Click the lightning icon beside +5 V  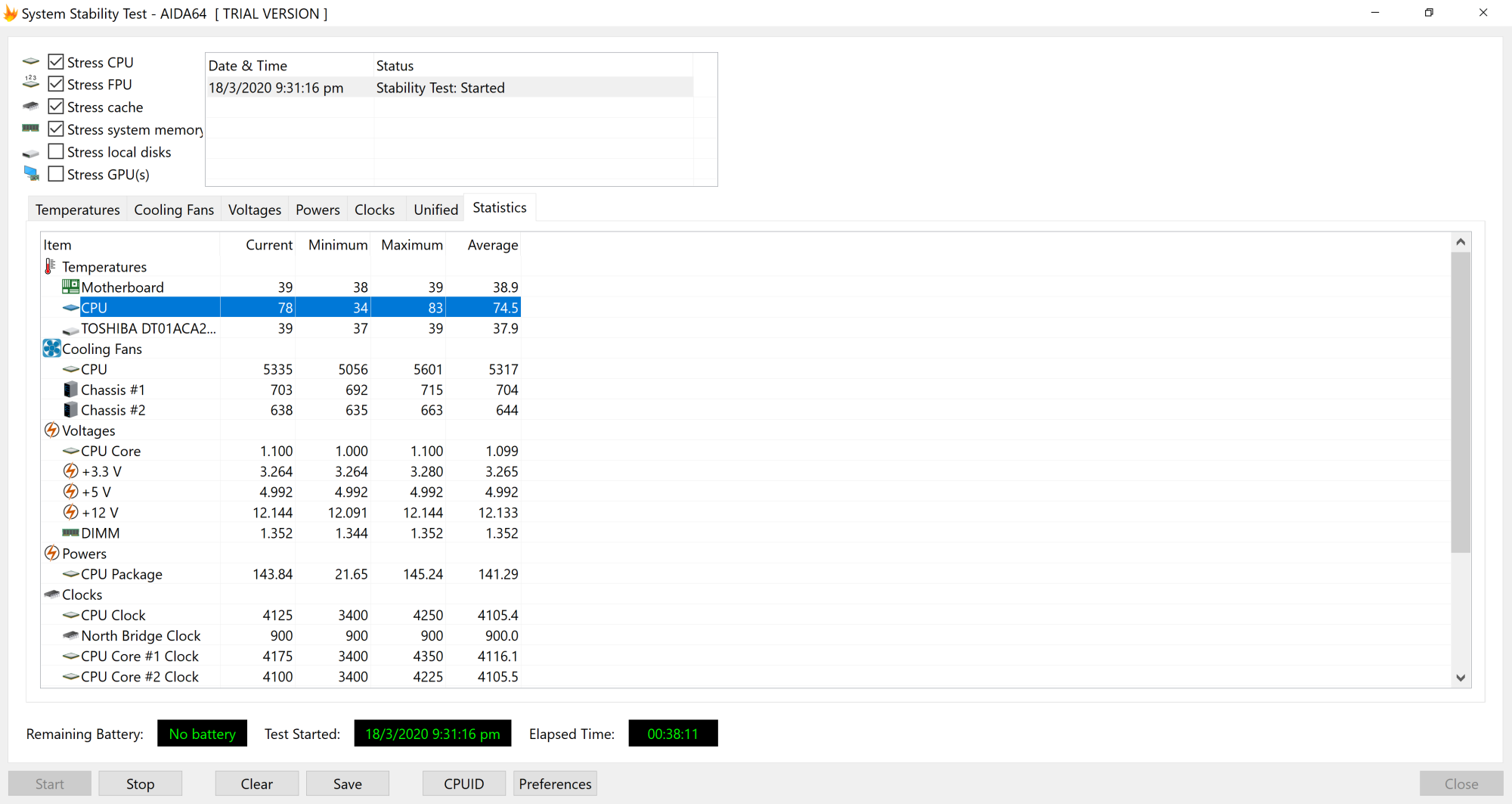click(70, 492)
